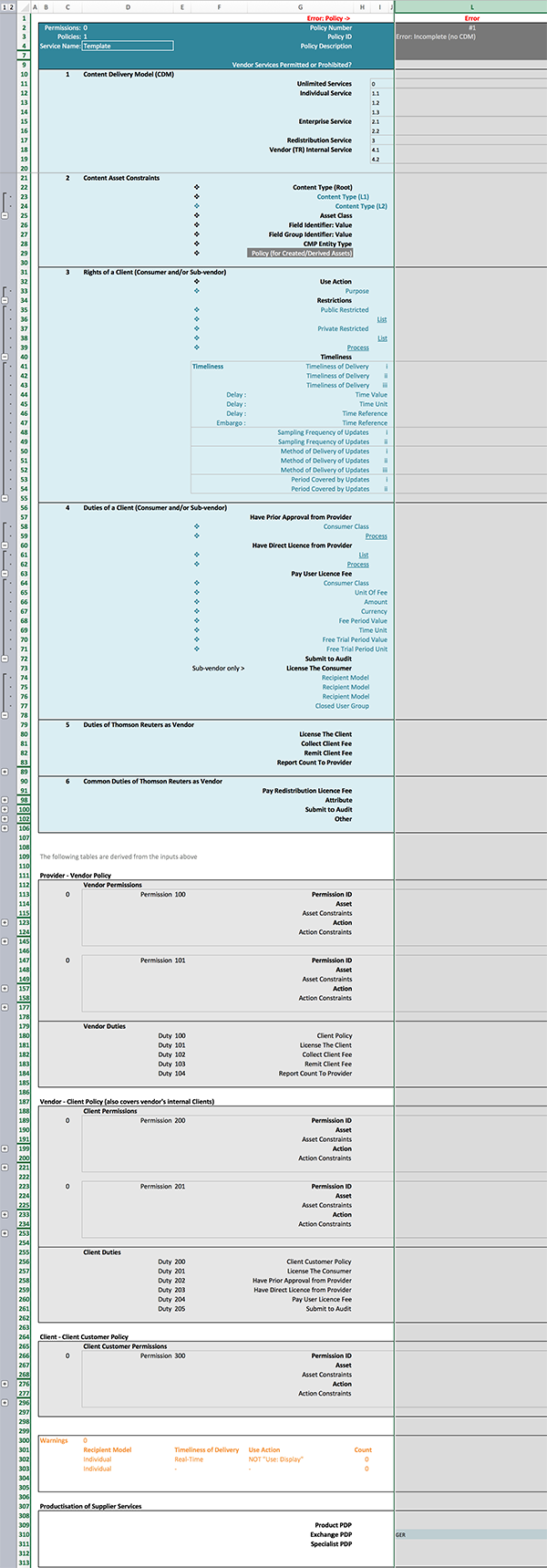Screen dimensions: 547x1568
Task: Expand the hidden rows at row 276
Action: point(5,1384)
